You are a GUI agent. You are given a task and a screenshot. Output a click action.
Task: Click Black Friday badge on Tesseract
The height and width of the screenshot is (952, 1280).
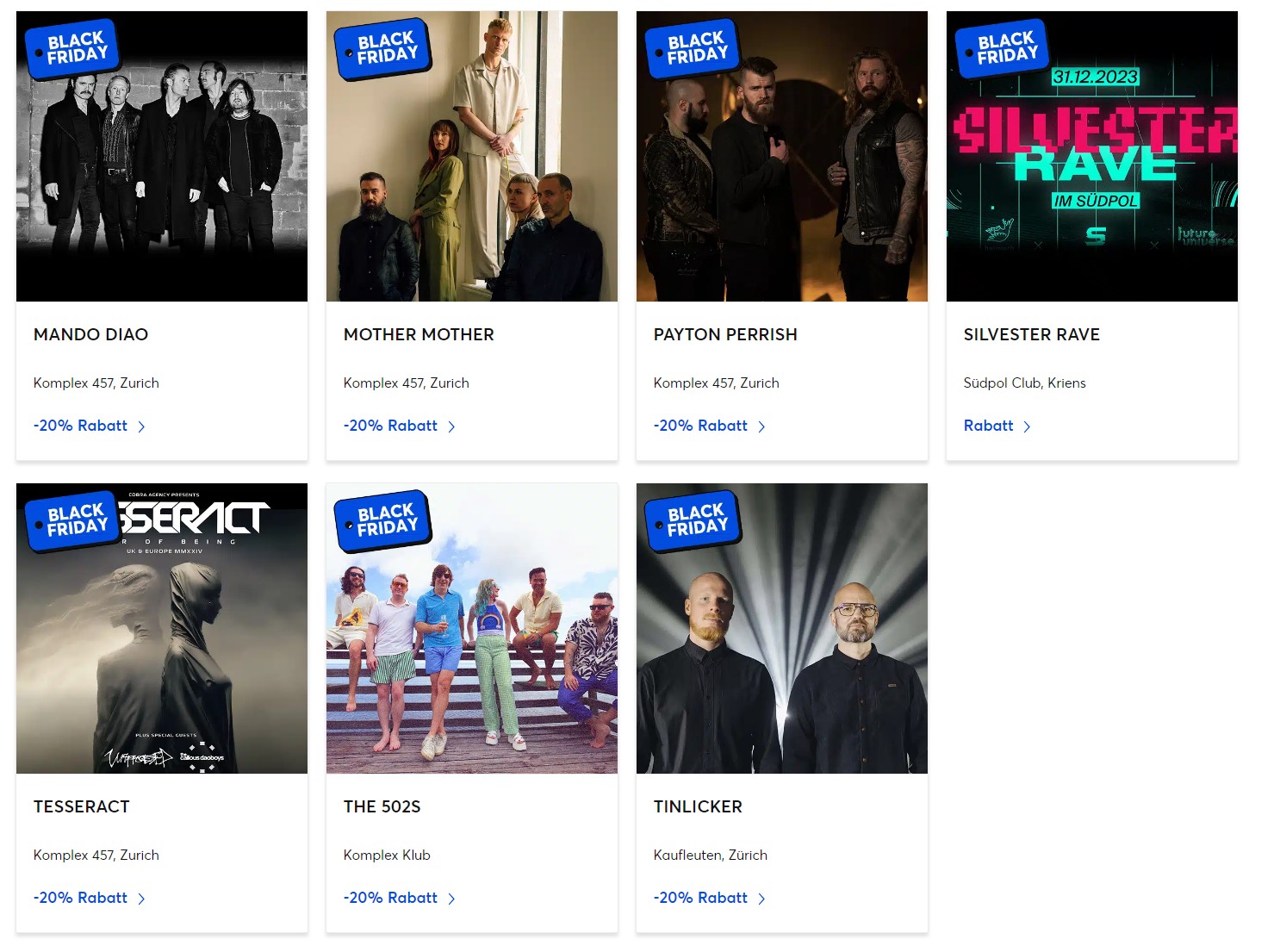click(72, 520)
